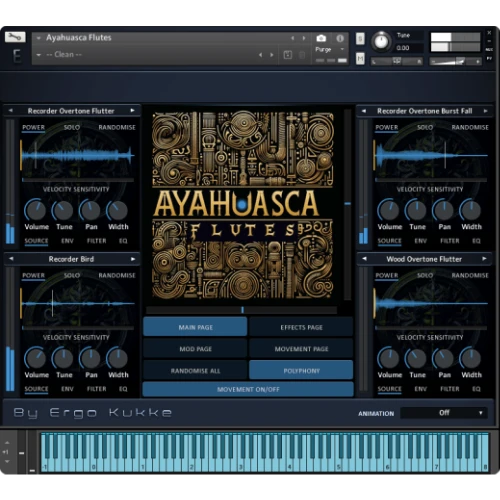Viewport: 500px width, 500px height.
Task: Toggle SOLO on Recorder Bird layer
Action: pos(72,276)
